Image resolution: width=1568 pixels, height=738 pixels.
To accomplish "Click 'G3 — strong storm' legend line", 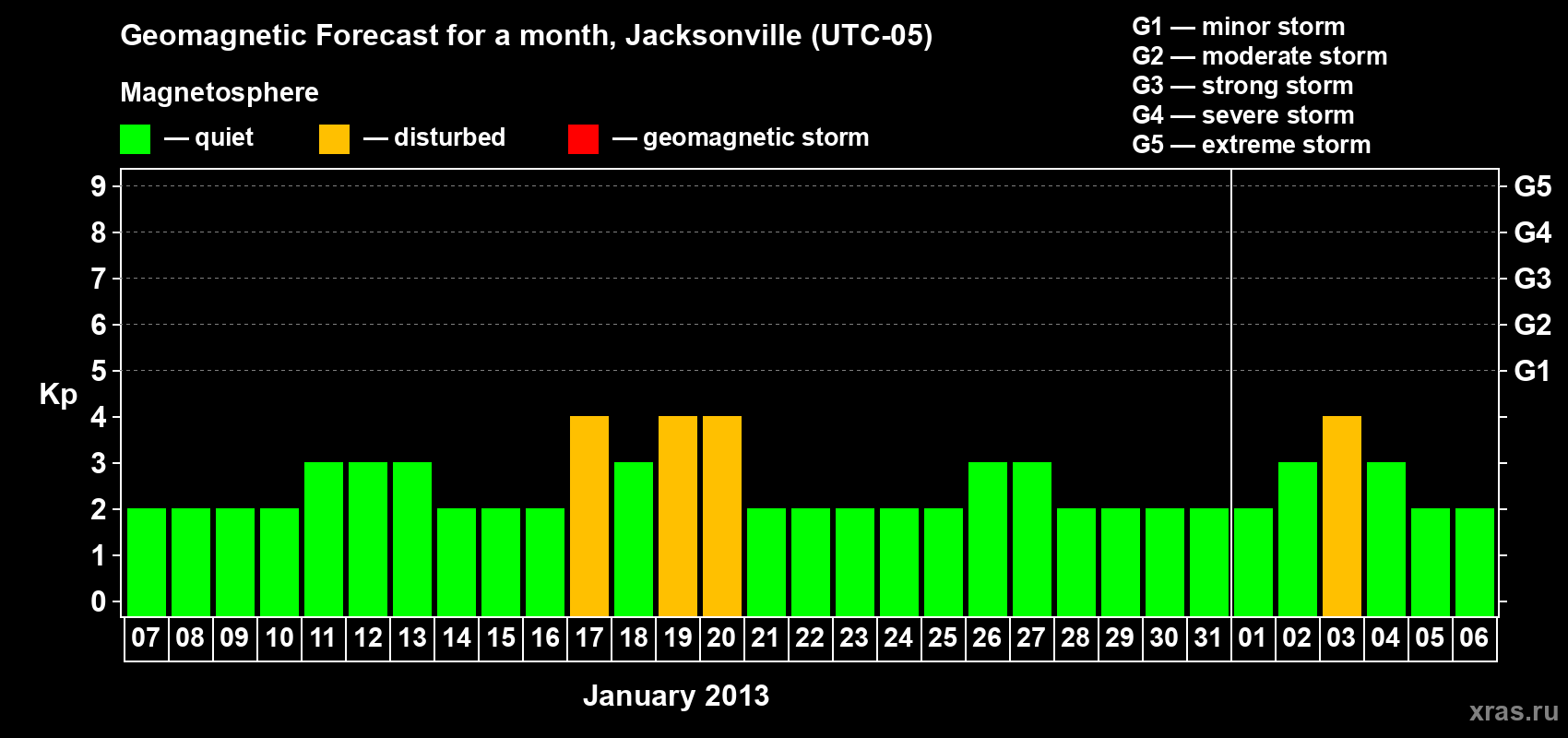I will click(x=1243, y=86).
